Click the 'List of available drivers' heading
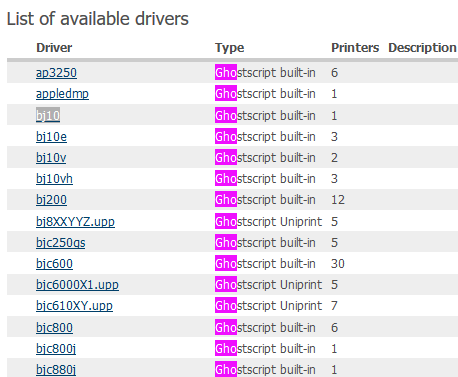The width and height of the screenshot is (458, 377). [98, 19]
